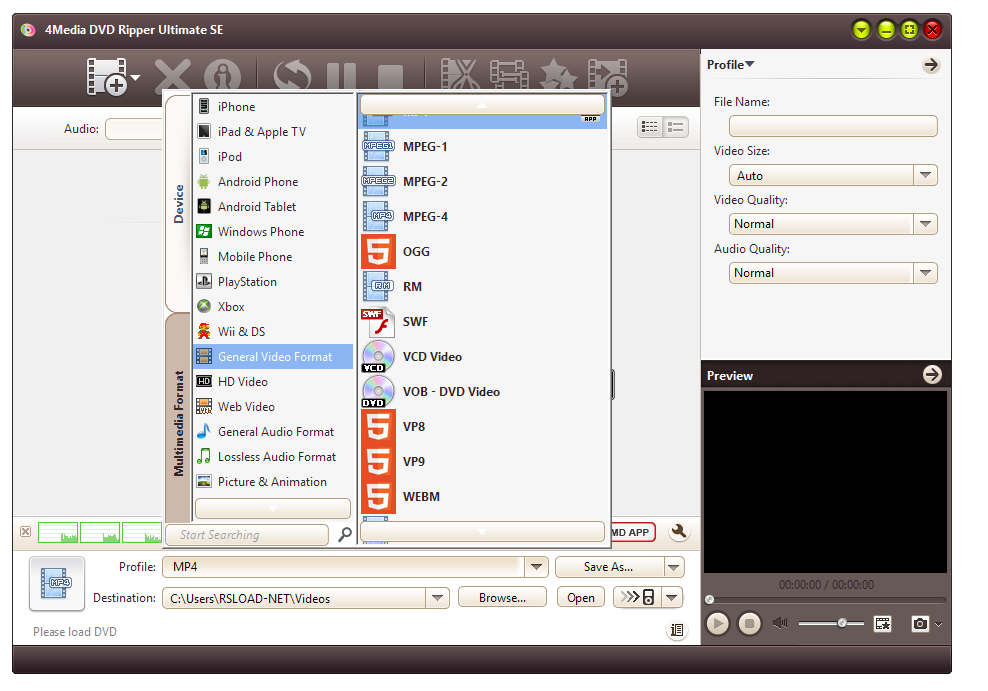This screenshot has width=988, height=691.
Task: Click the Add DVD file toolbar icon
Action: pyautogui.click(x=106, y=77)
